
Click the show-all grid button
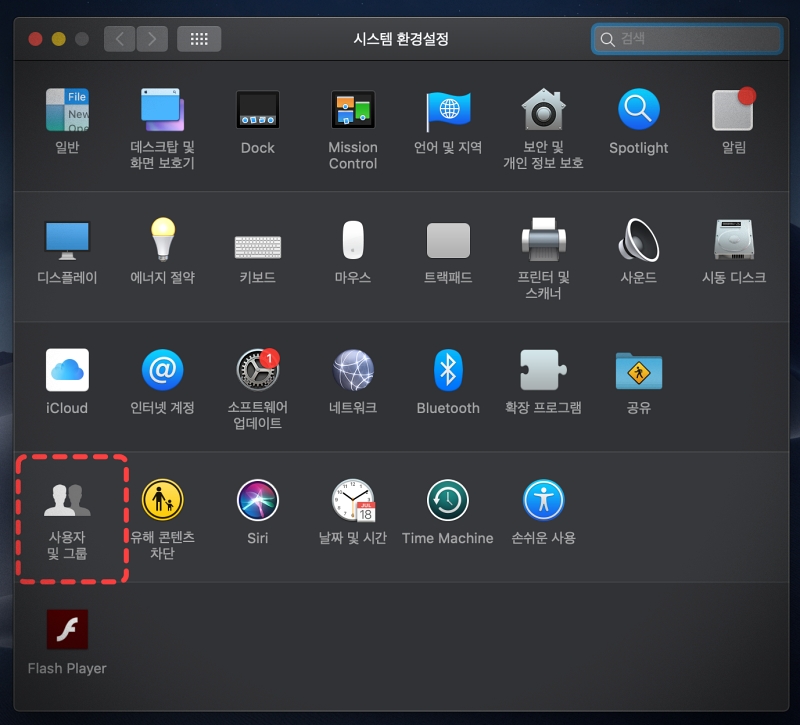coord(199,39)
